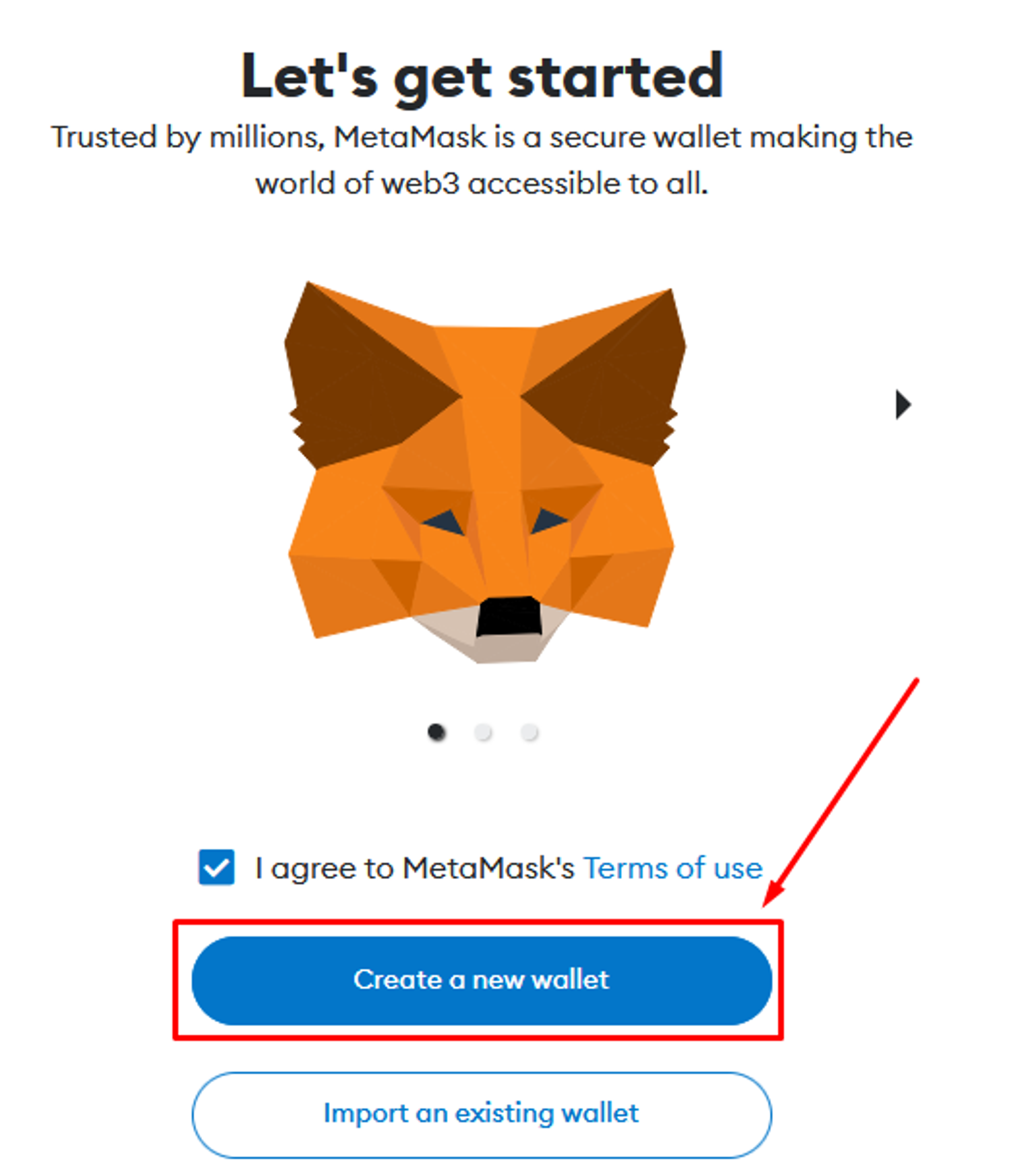
Task: Click the red arrow annotation
Action: [x=840, y=792]
